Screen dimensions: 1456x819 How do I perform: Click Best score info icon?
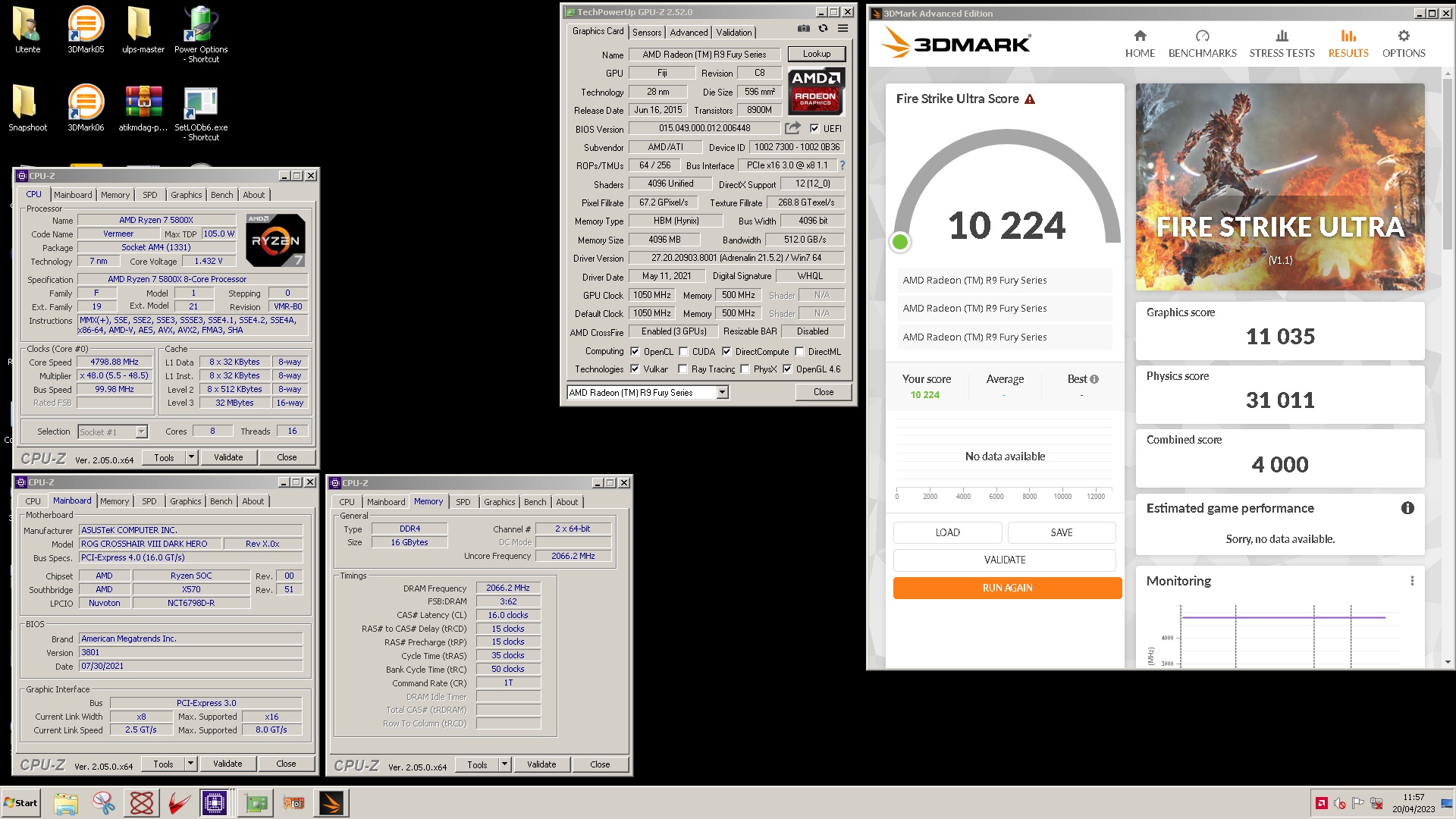click(x=1094, y=379)
